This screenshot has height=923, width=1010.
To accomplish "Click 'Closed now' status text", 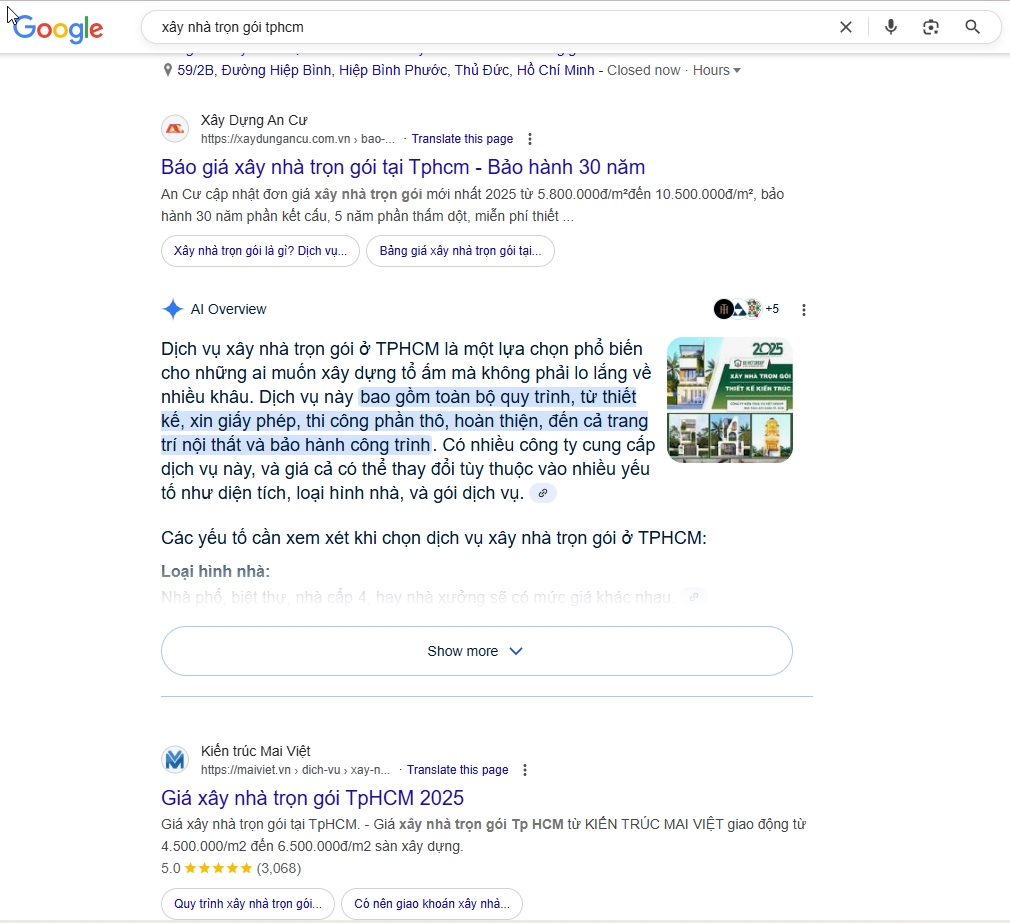I will [643, 70].
